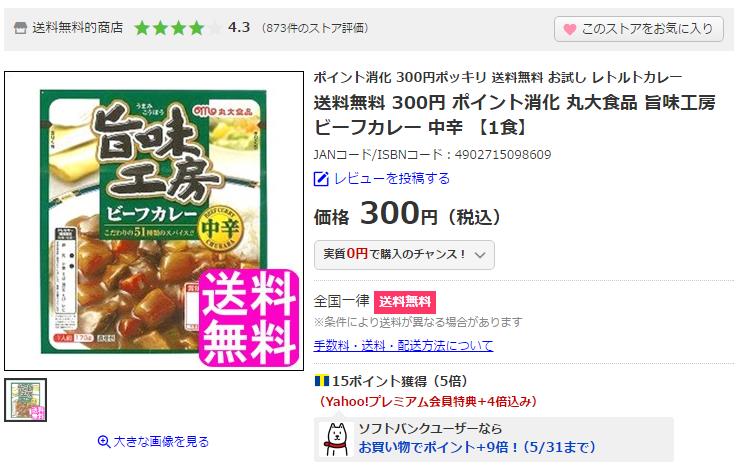Image resolution: width=740 pixels, height=471 pixels.
Task: Click the magnifier zoom icon below image
Action: (103, 442)
